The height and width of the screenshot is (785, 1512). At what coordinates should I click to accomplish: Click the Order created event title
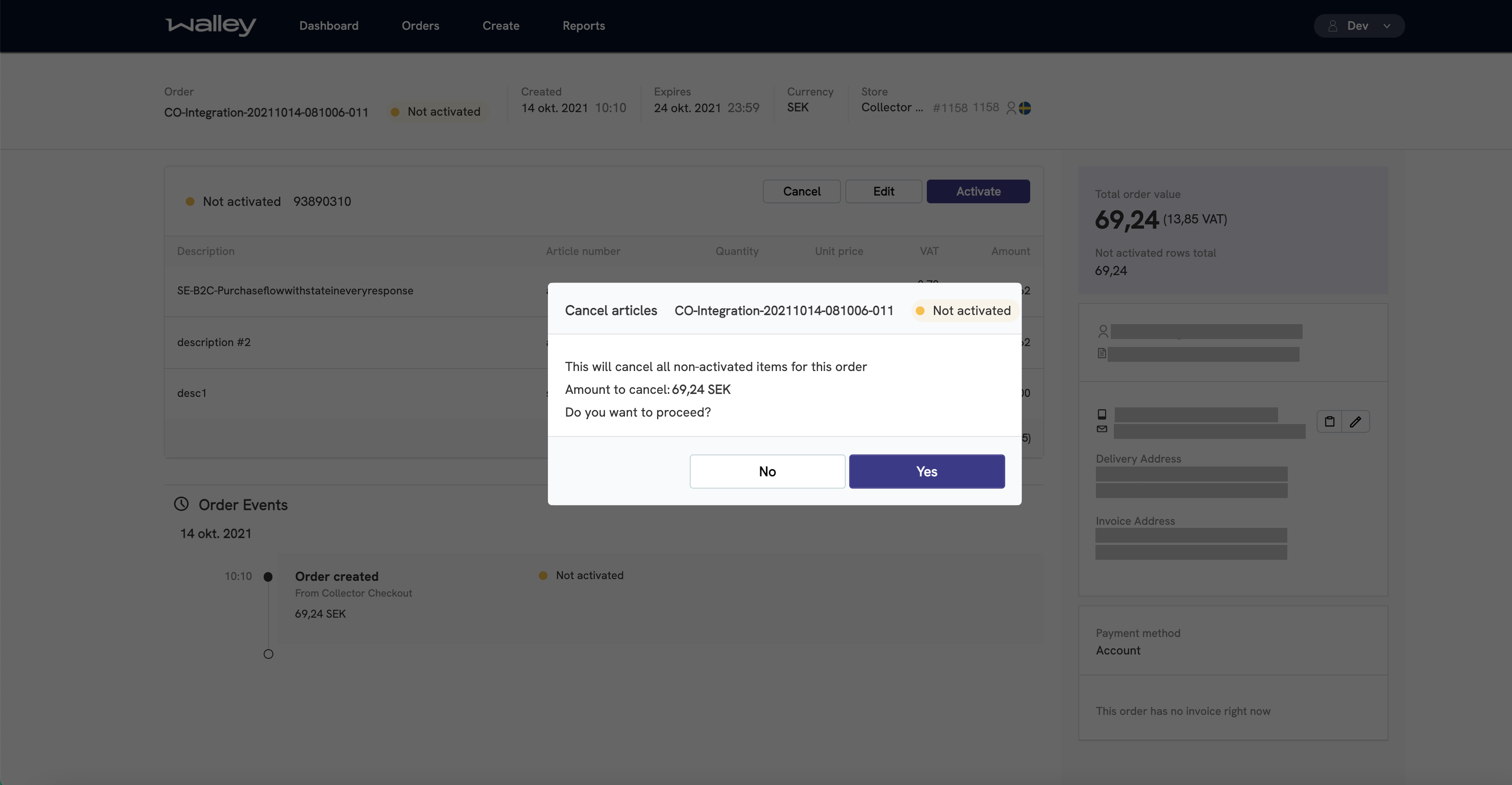[x=337, y=576]
